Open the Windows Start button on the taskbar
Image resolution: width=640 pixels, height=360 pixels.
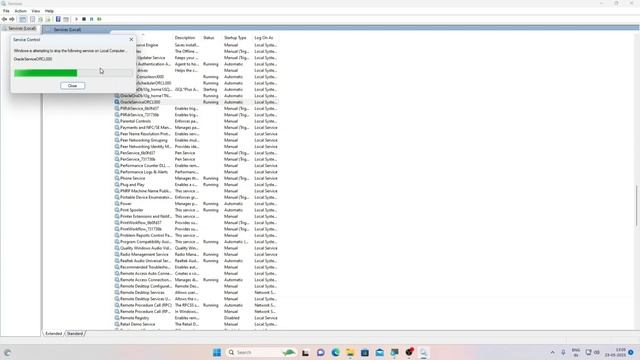coord(217,352)
